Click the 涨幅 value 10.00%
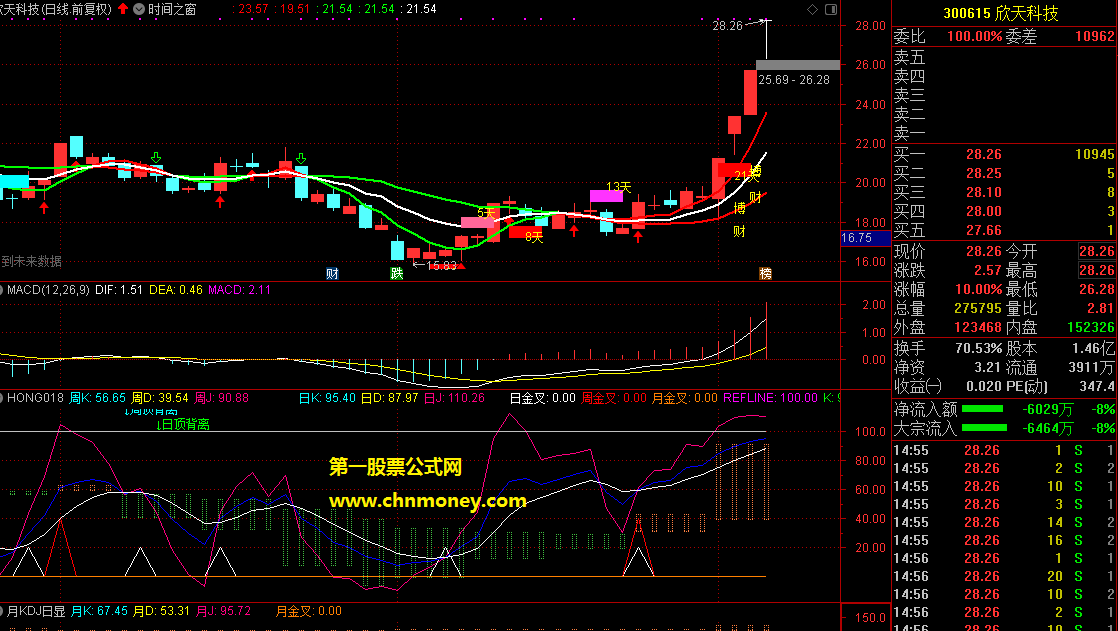Screen dimensions: 1118x631 coord(978,289)
